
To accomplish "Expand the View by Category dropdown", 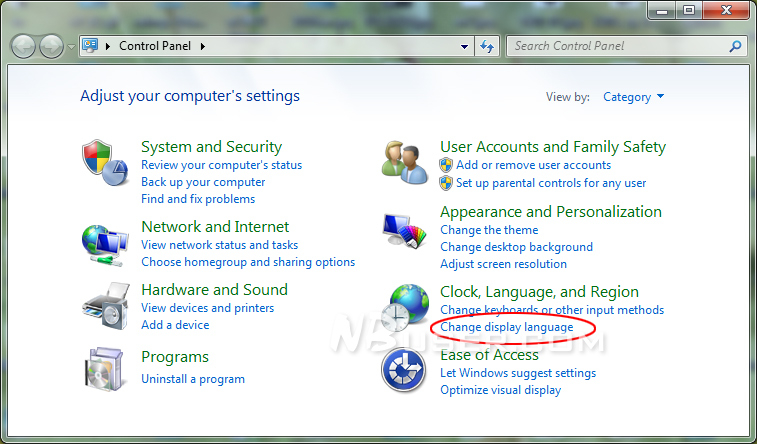I will [633, 97].
